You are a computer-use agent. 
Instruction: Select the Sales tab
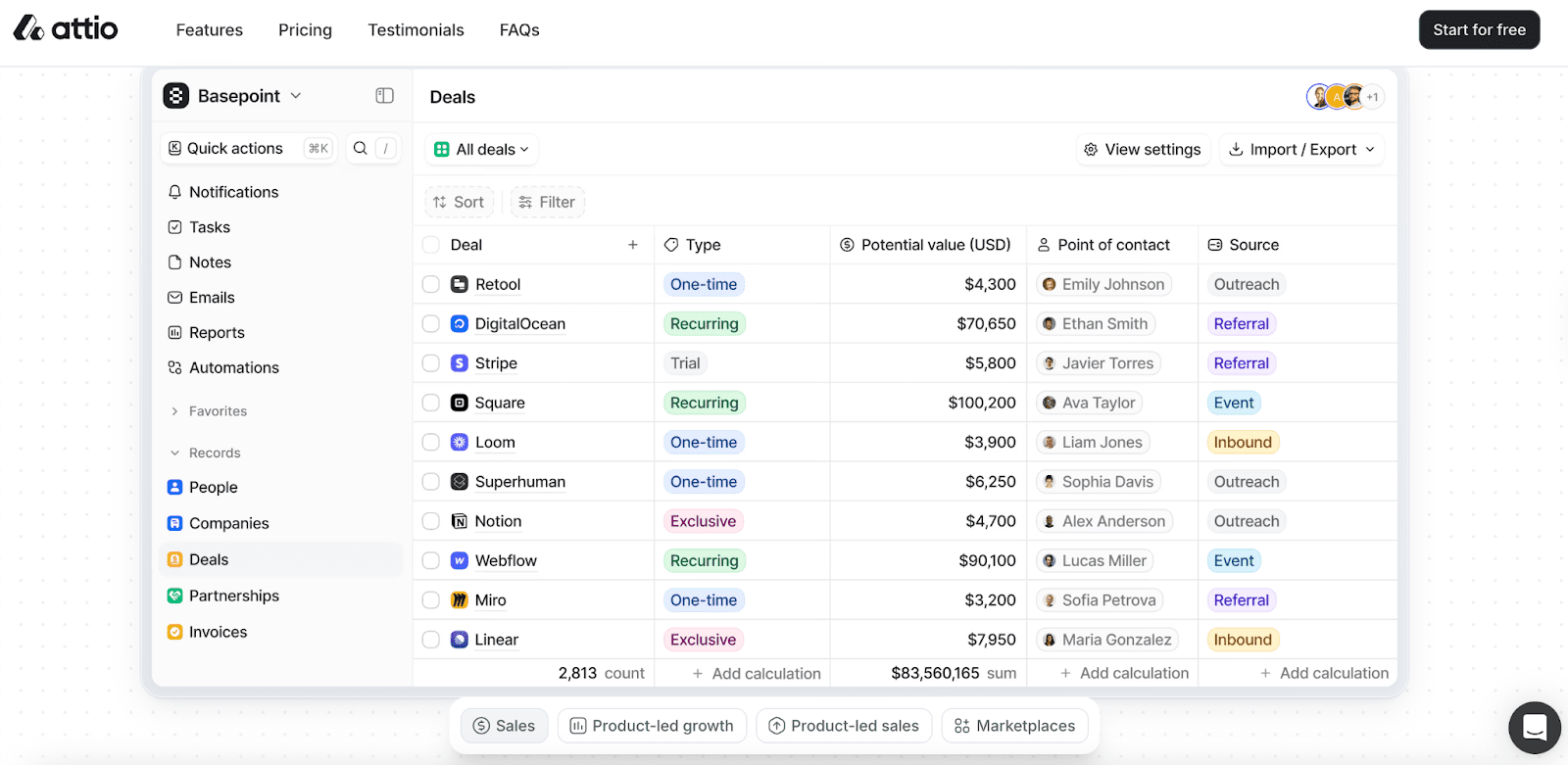[505, 726]
